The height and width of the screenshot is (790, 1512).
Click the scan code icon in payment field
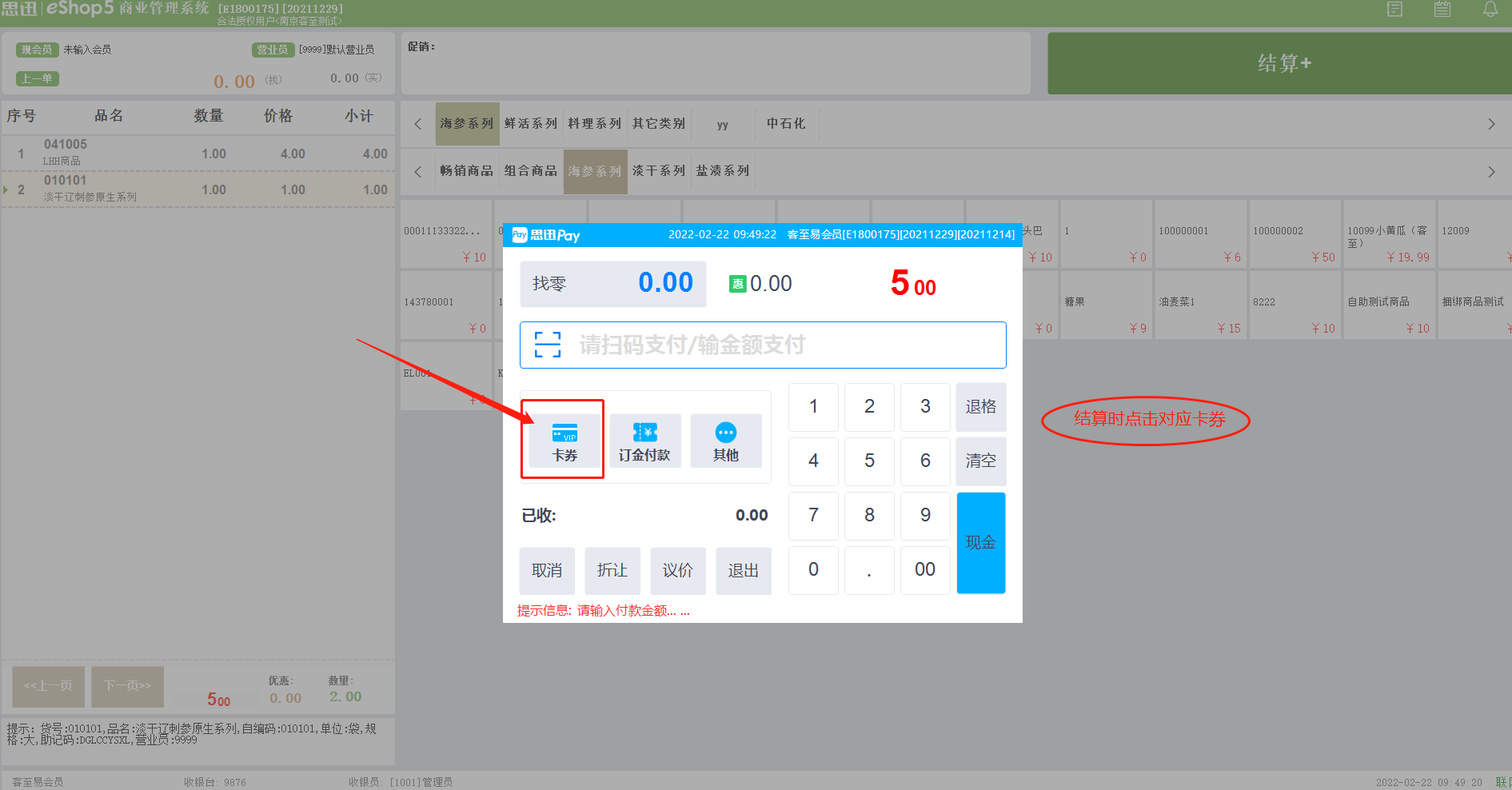(548, 345)
